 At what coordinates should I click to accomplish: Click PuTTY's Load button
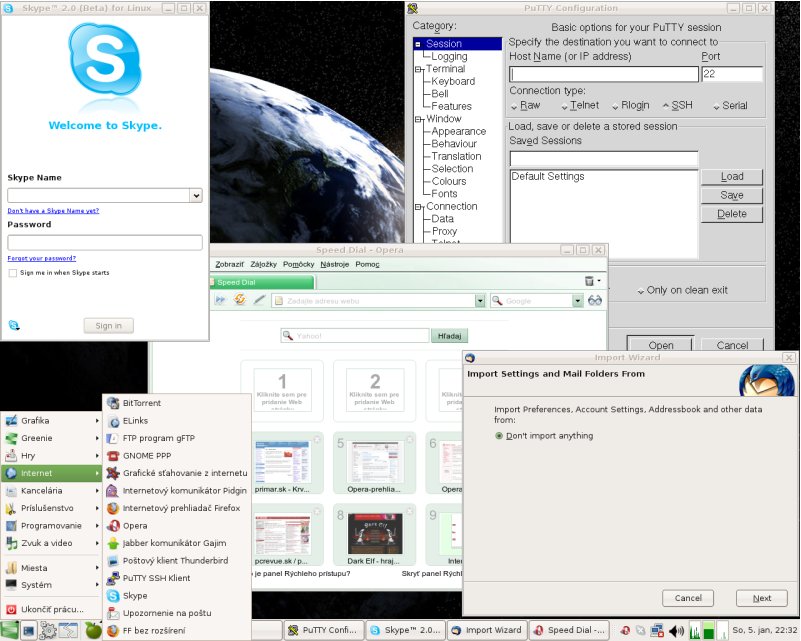(732, 177)
